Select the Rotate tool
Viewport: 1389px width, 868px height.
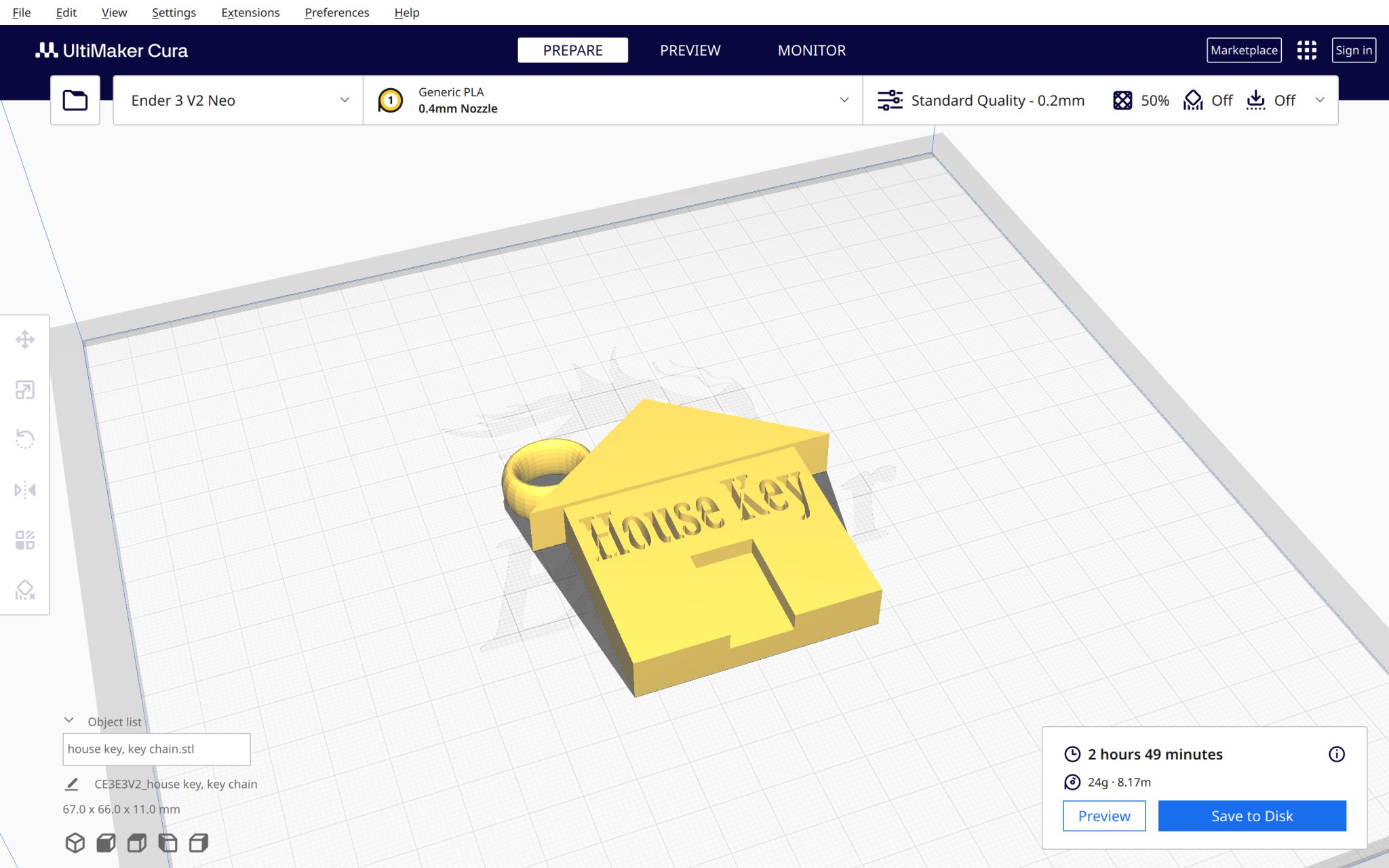[25, 439]
